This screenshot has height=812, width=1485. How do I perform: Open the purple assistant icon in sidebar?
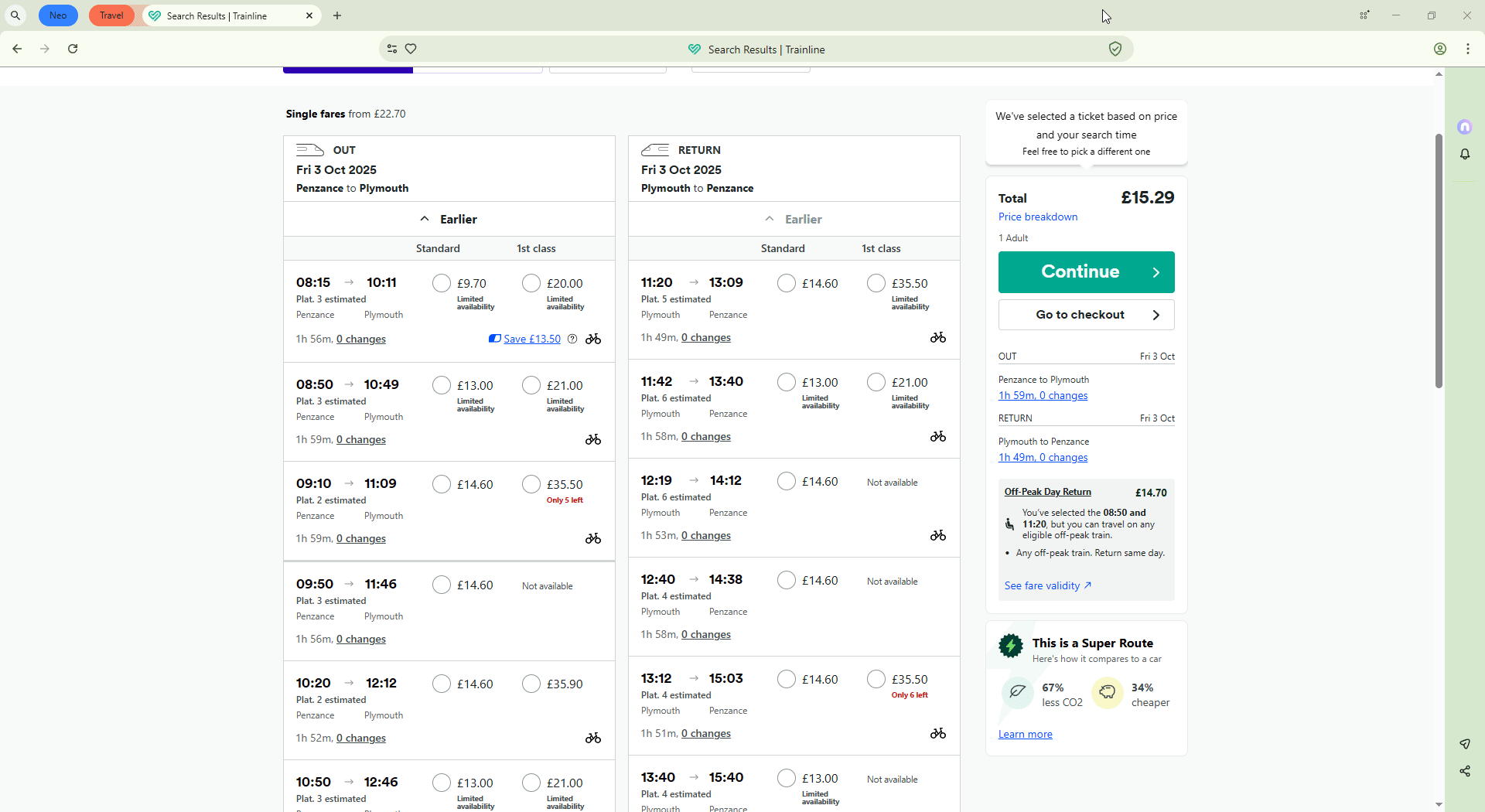pos(1465,127)
